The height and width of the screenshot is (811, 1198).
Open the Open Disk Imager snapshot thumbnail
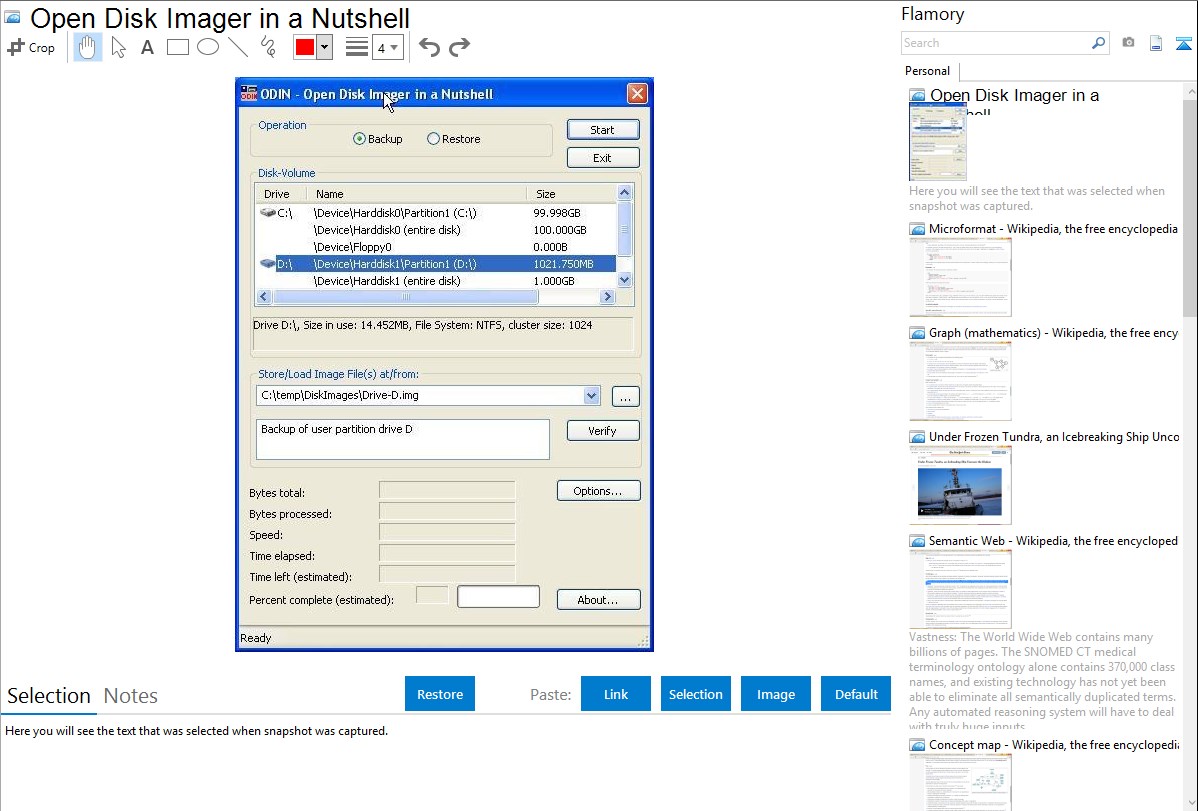click(x=937, y=142)
